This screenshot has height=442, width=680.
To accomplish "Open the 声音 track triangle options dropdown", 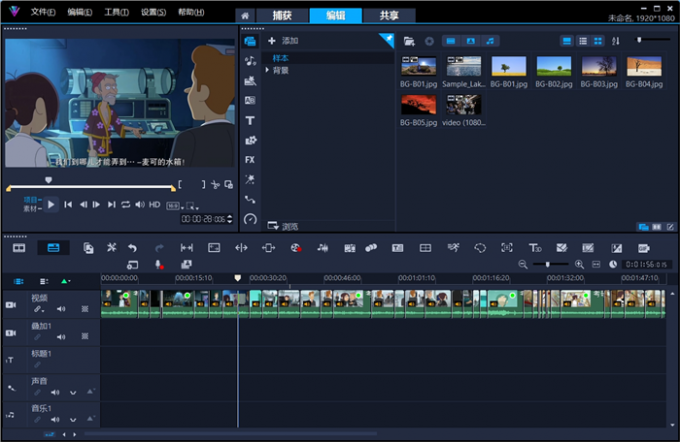I will coord(91,392).
